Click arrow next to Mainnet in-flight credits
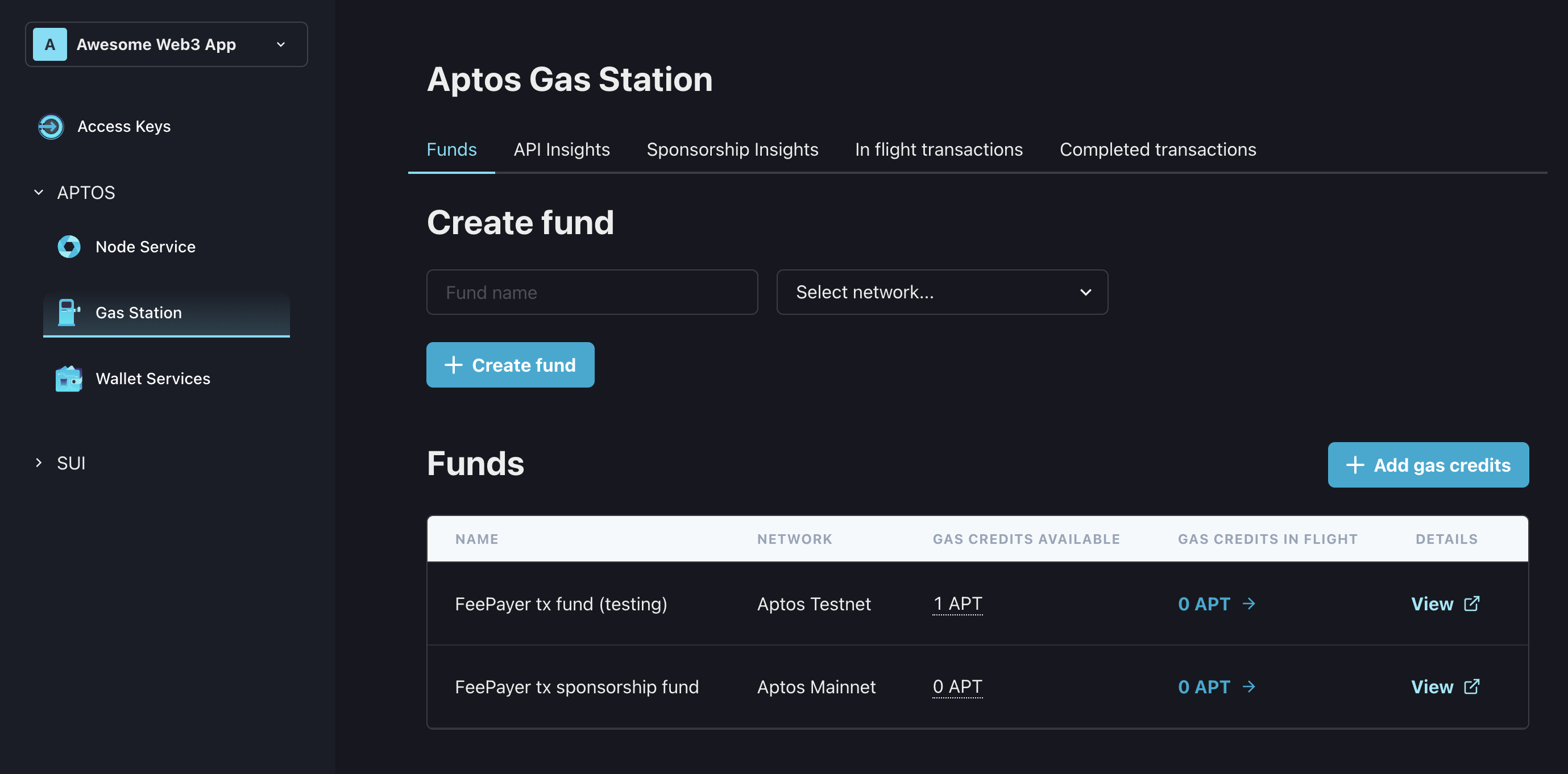The width and height of the screenshot is (1568, 774). tap(1249, 686)
